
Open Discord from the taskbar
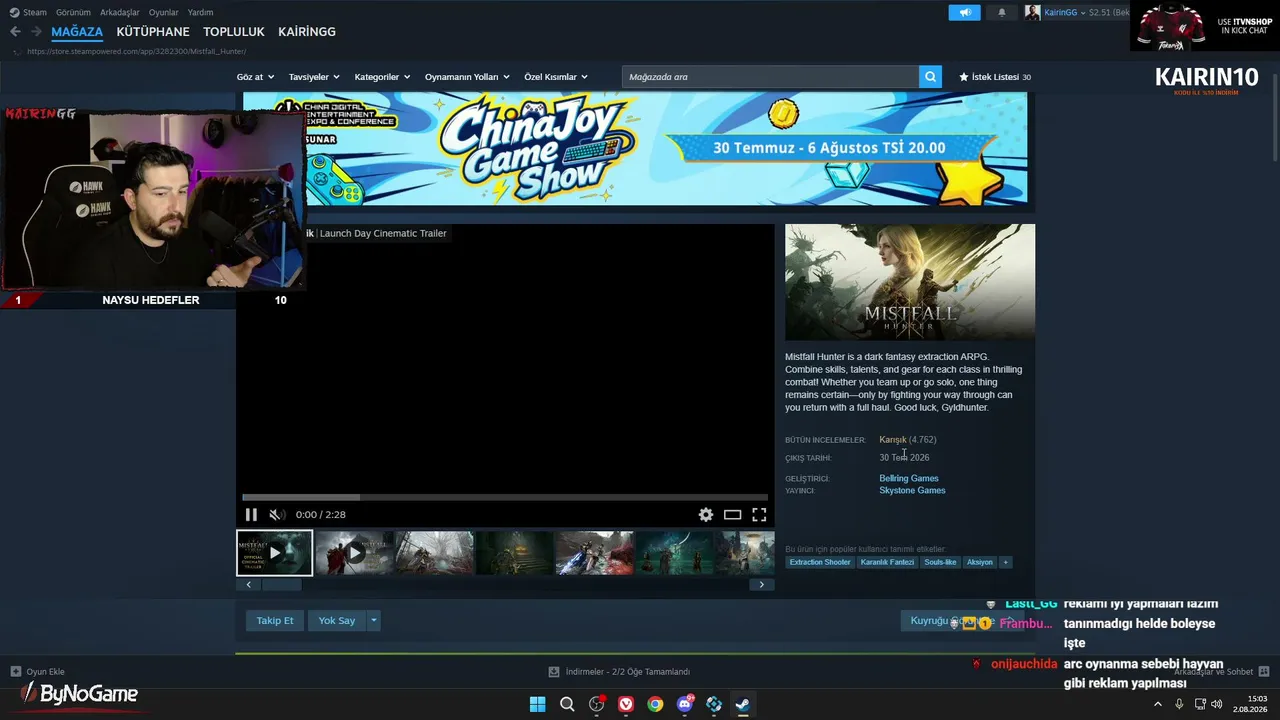click(685, 704)
